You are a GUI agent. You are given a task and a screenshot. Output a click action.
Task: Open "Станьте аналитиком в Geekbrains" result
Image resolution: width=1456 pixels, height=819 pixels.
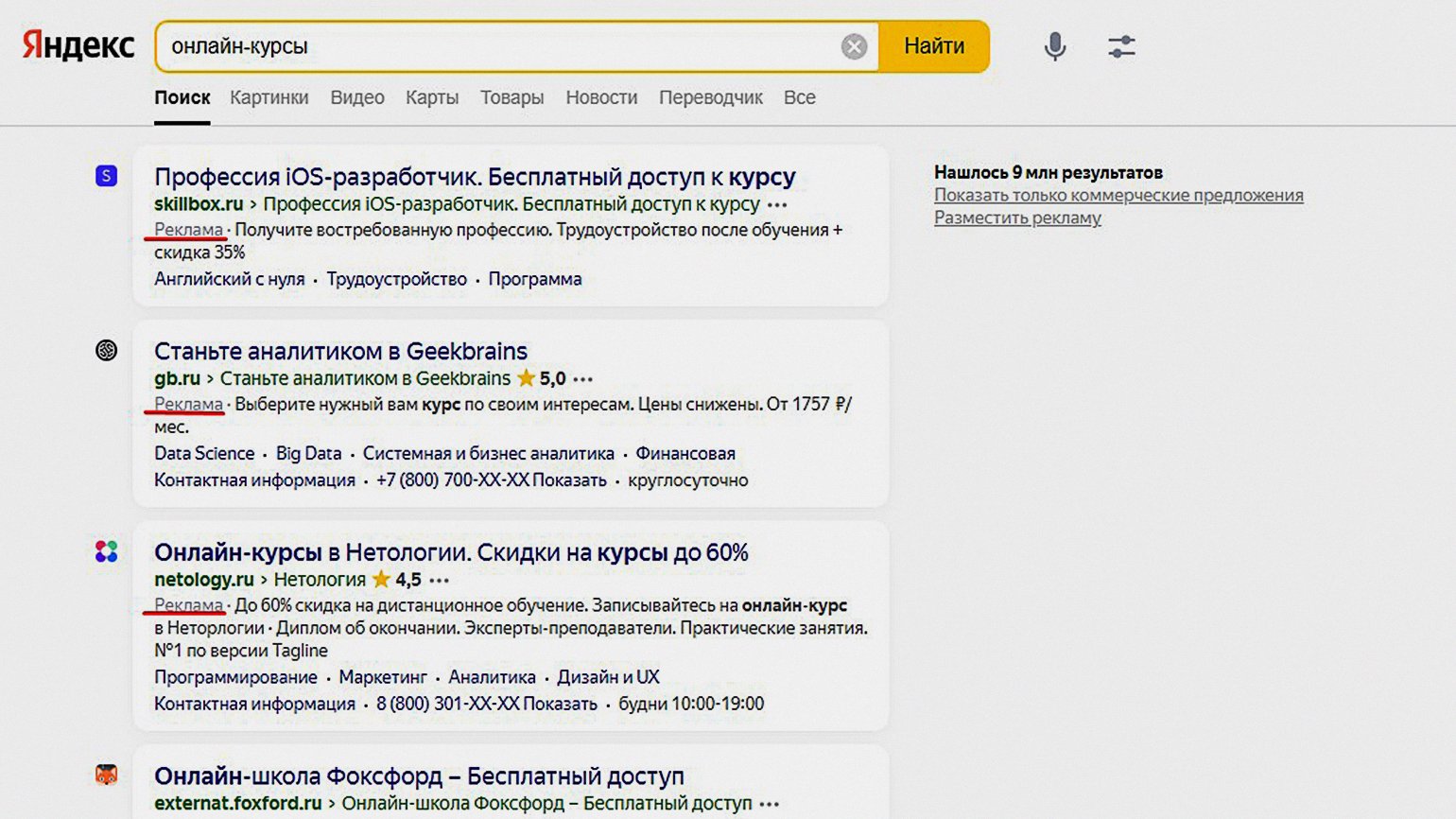[340, 351]
